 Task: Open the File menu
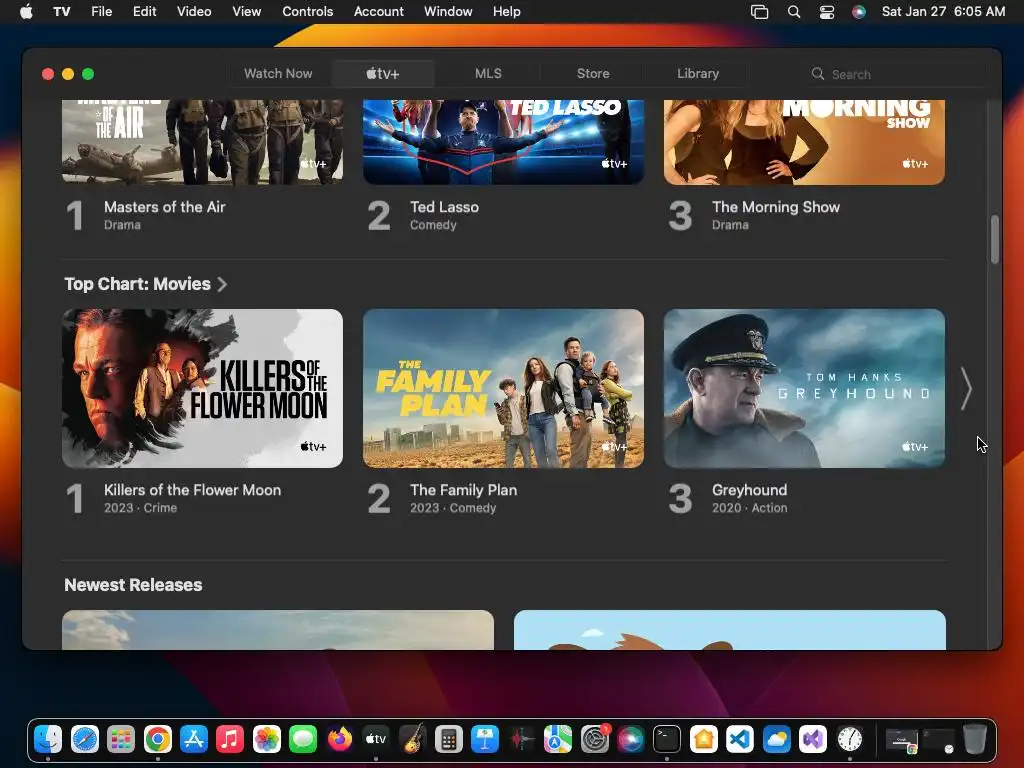101,11
